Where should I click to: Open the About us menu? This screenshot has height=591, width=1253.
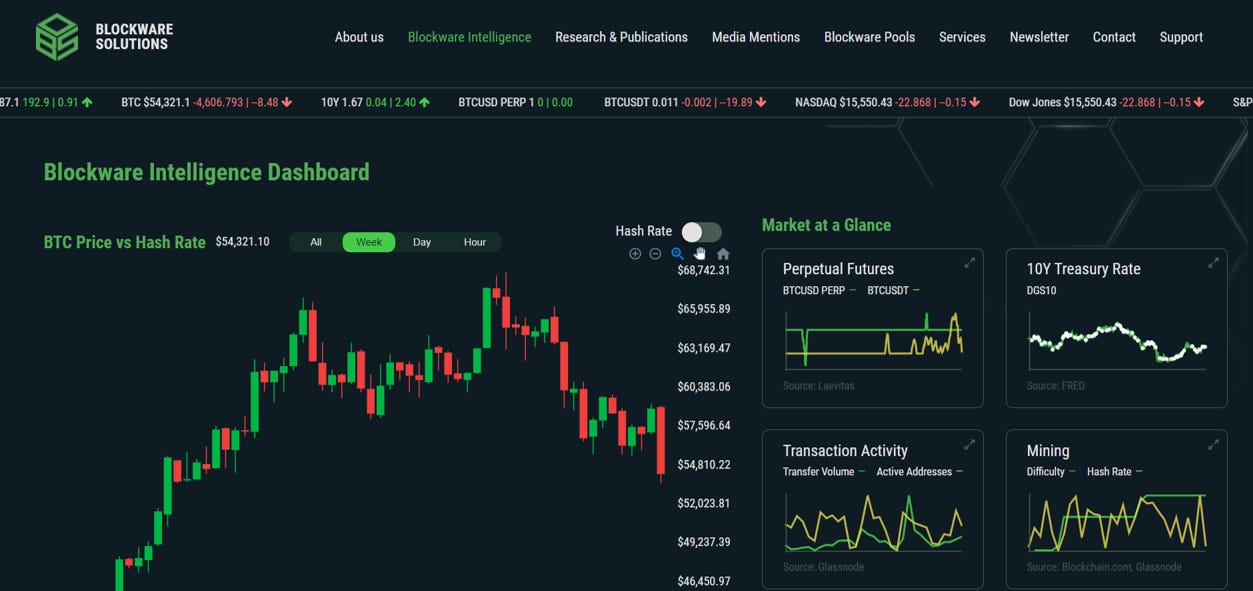click(x=359, y=37)
